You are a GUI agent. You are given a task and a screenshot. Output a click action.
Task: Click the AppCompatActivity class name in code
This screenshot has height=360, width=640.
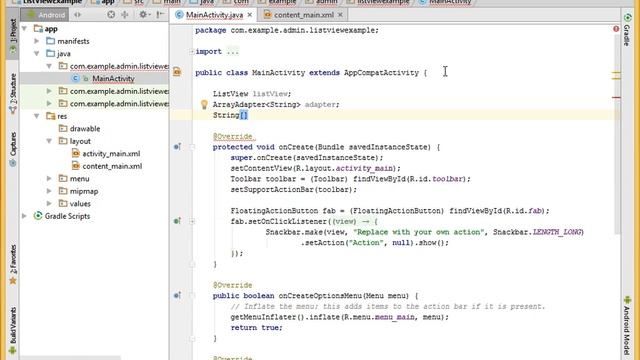click(x=381, y=73)
